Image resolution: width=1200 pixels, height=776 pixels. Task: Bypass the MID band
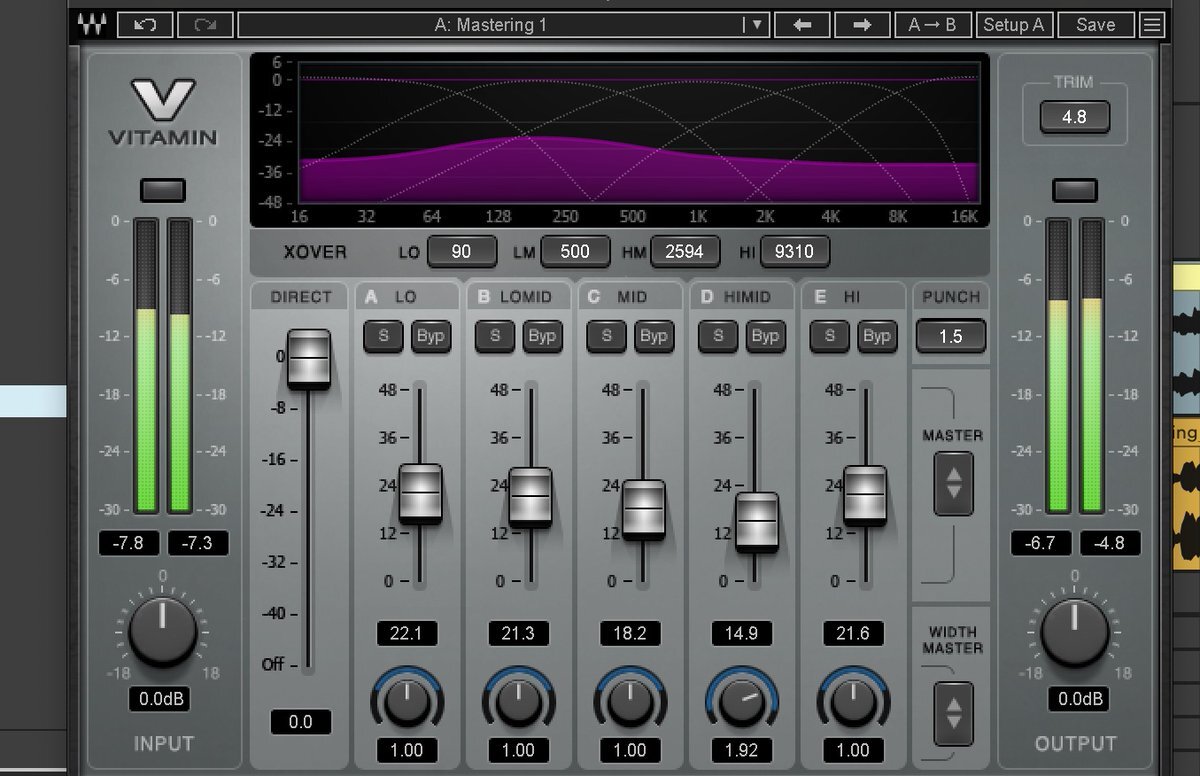tap(653, 336)
